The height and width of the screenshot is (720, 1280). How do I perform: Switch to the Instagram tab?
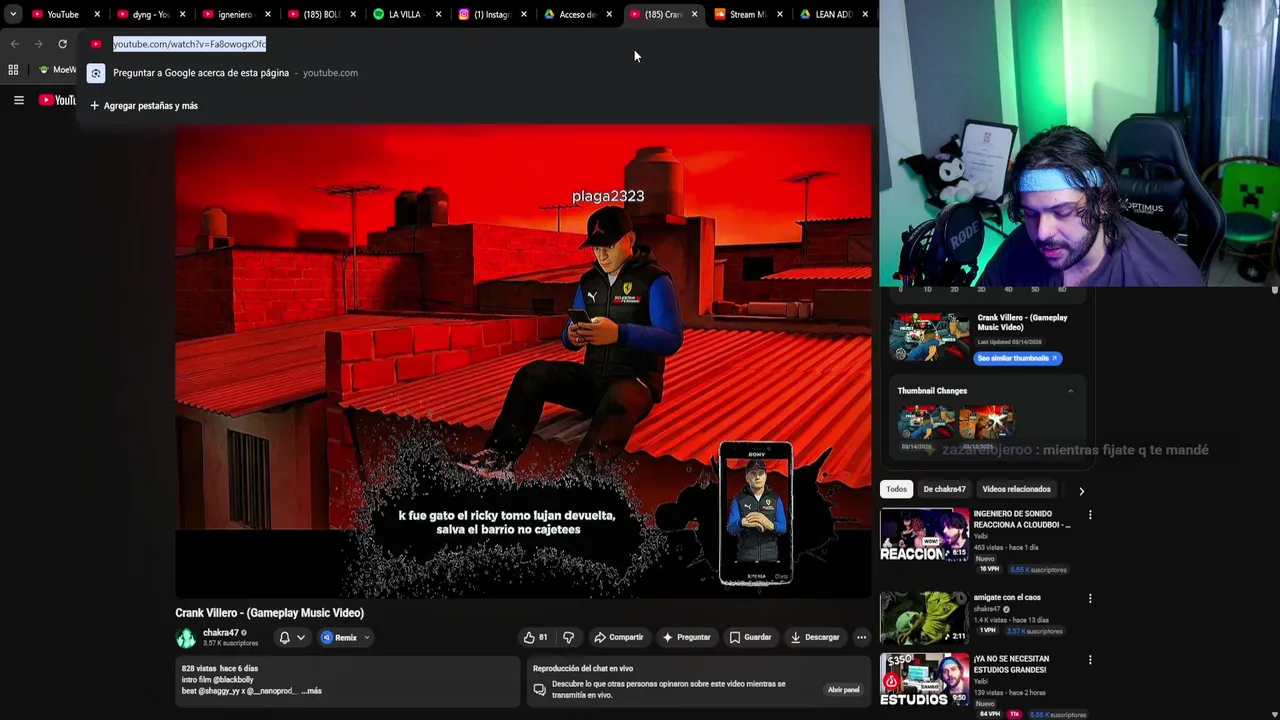pyautogui.click(x=490, y=14)
